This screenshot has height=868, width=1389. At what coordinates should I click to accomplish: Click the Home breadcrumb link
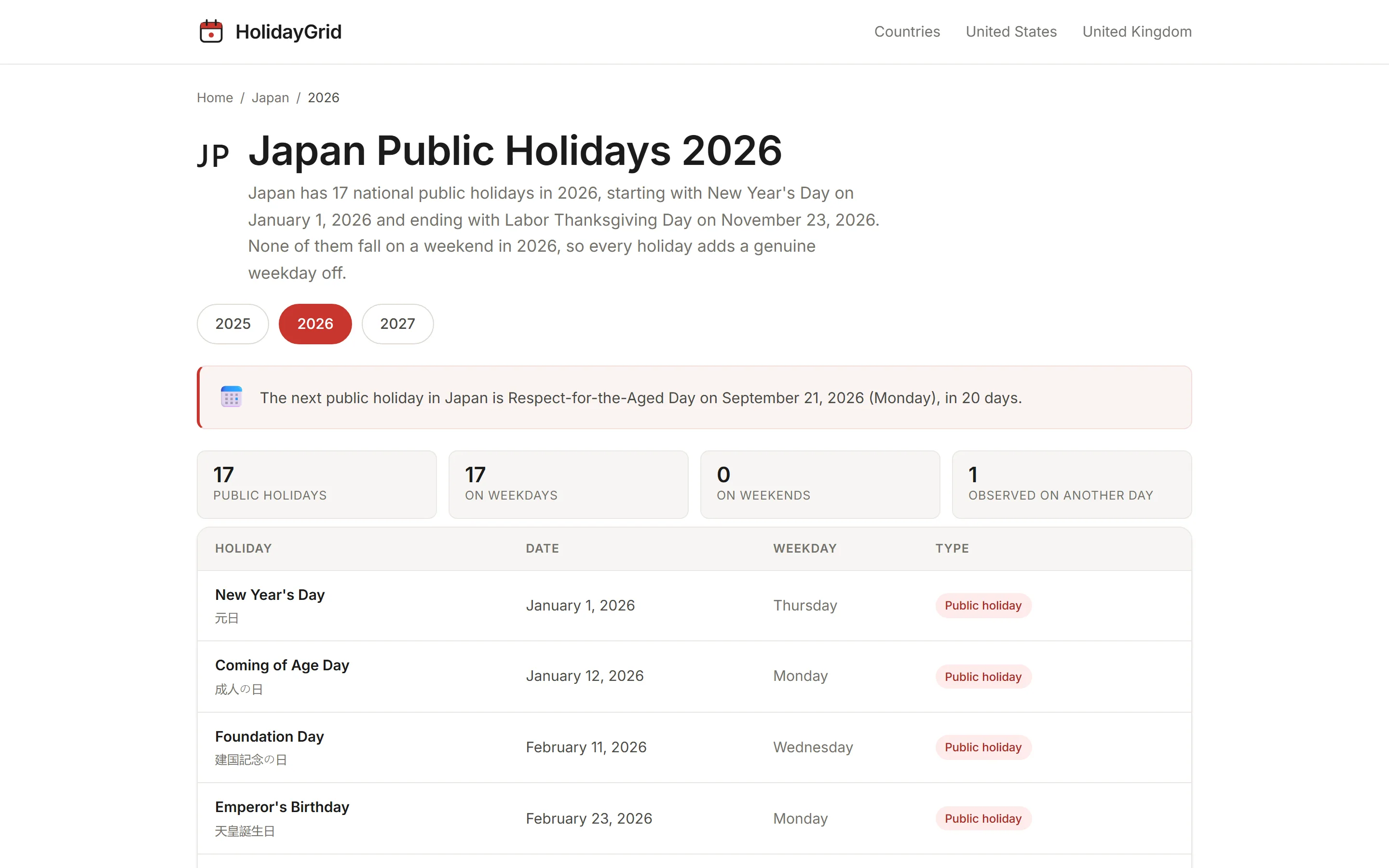point(215,97)
